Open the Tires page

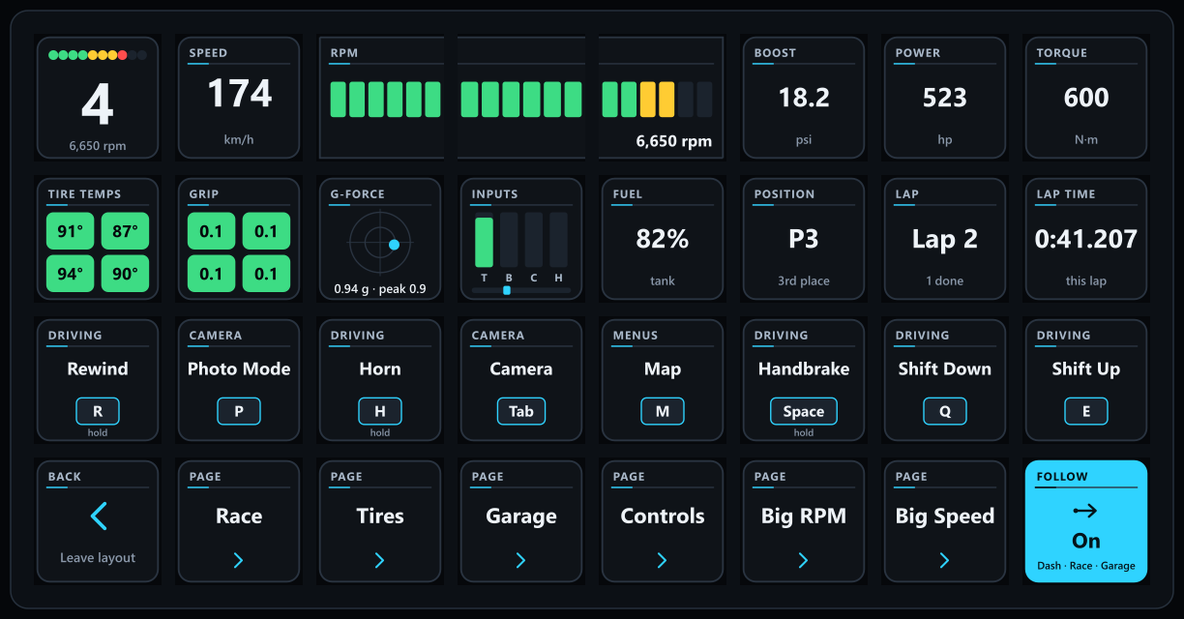click(x=380, y=522)
